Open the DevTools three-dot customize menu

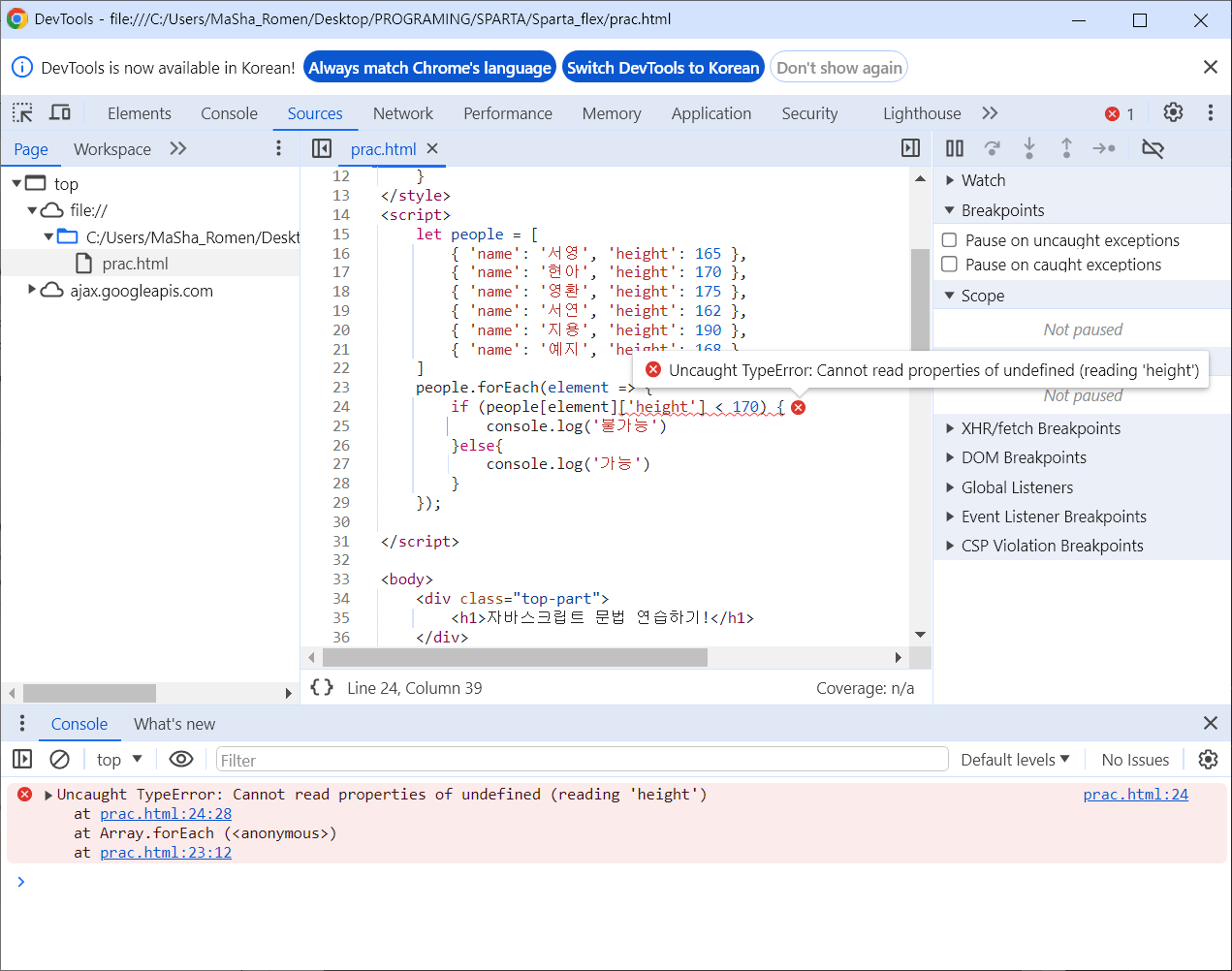(1210, 112)
